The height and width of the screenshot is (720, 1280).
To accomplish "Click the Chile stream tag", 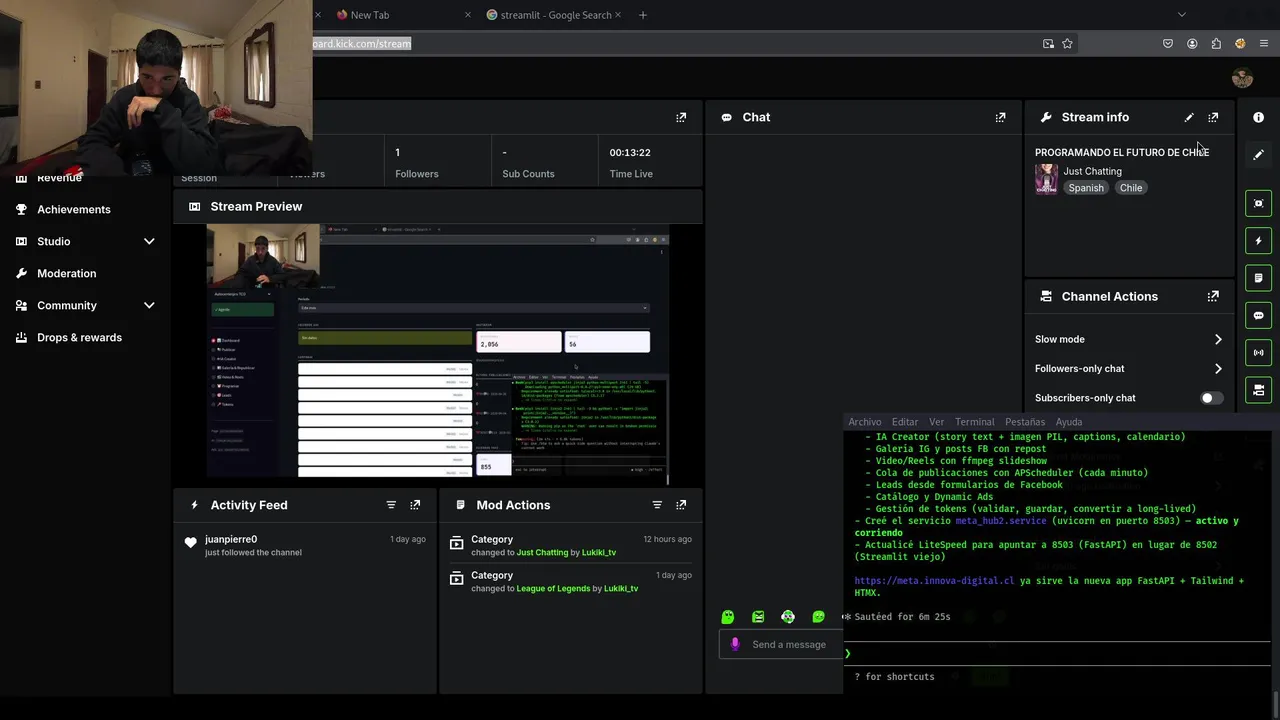I will click(1131, 188).
